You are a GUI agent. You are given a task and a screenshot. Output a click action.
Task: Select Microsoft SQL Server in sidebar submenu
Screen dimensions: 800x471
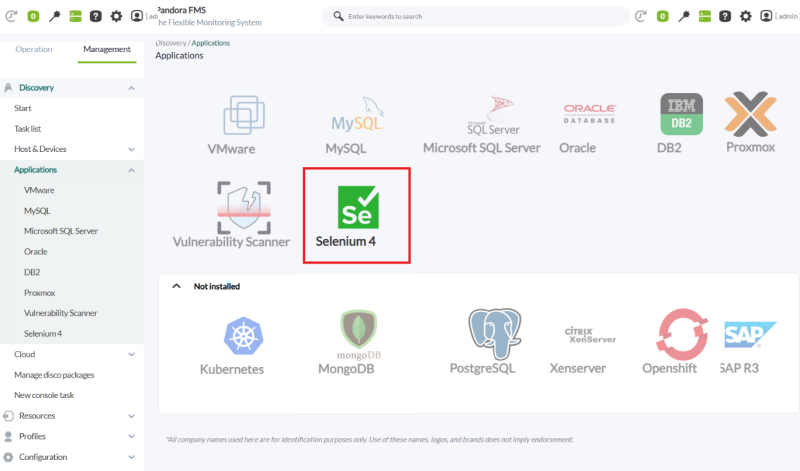point(61,231)
